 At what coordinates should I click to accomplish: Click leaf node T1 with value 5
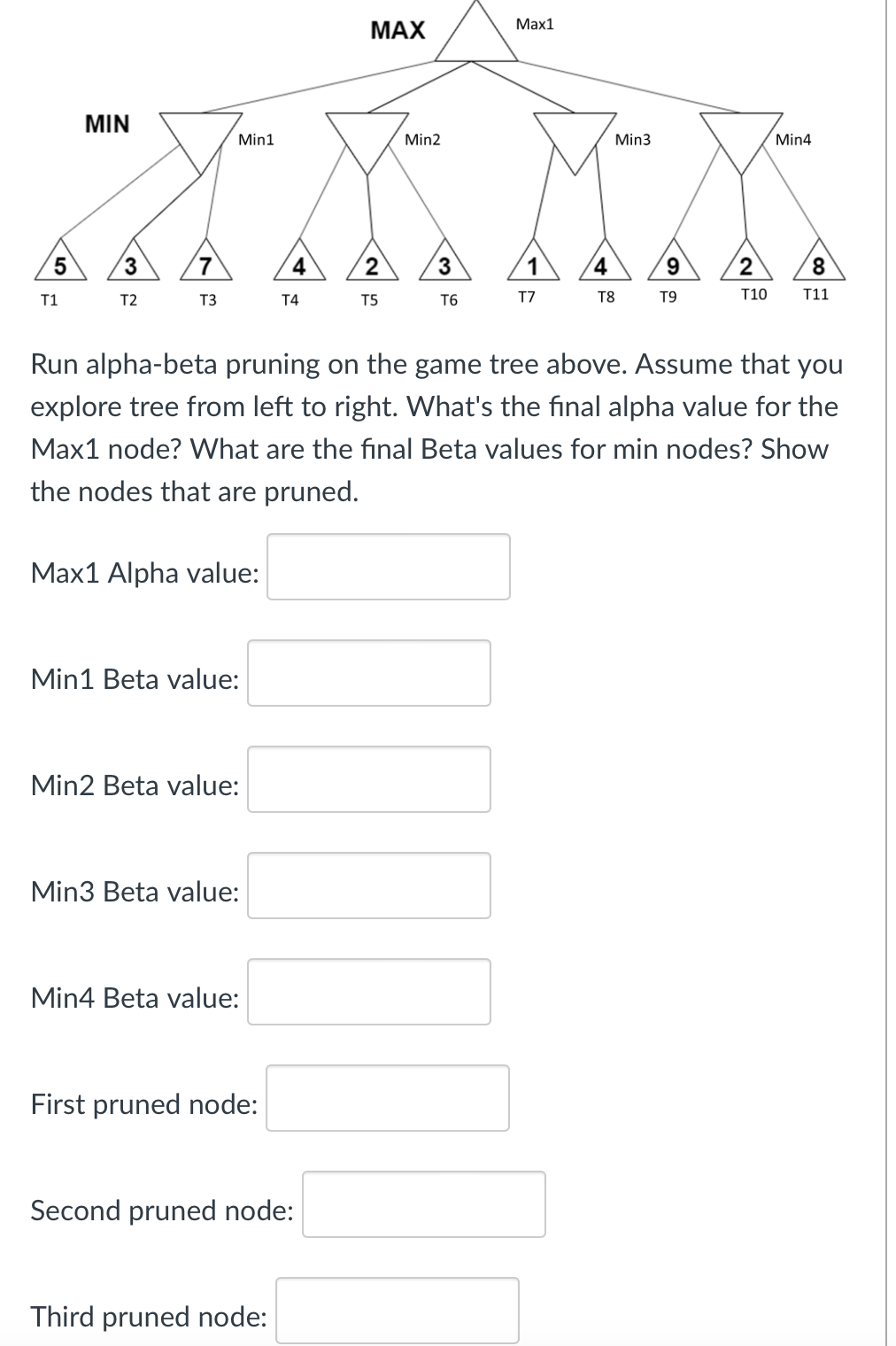click(60, 264)
